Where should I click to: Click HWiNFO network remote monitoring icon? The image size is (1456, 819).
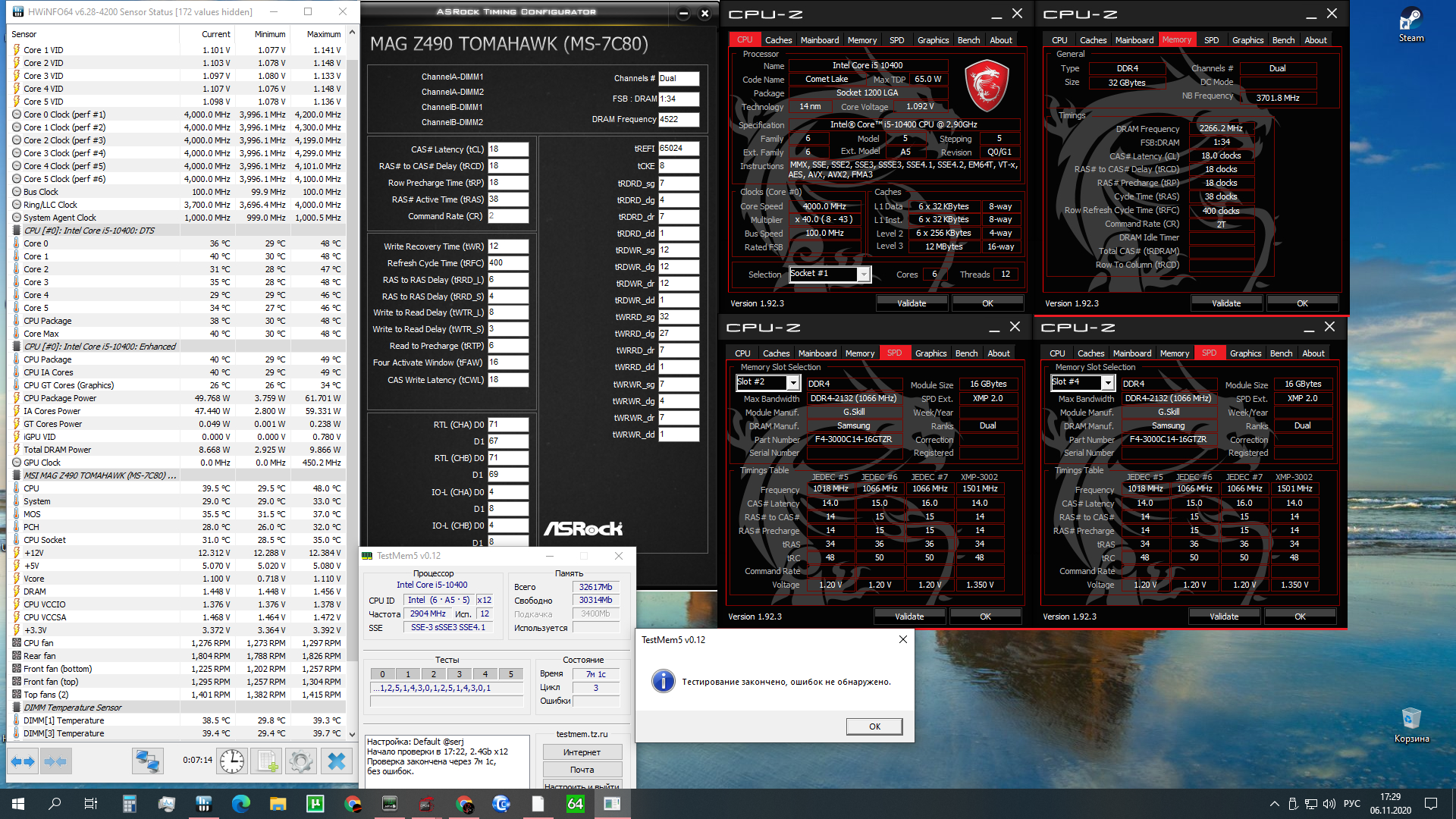tap(147, 761)
